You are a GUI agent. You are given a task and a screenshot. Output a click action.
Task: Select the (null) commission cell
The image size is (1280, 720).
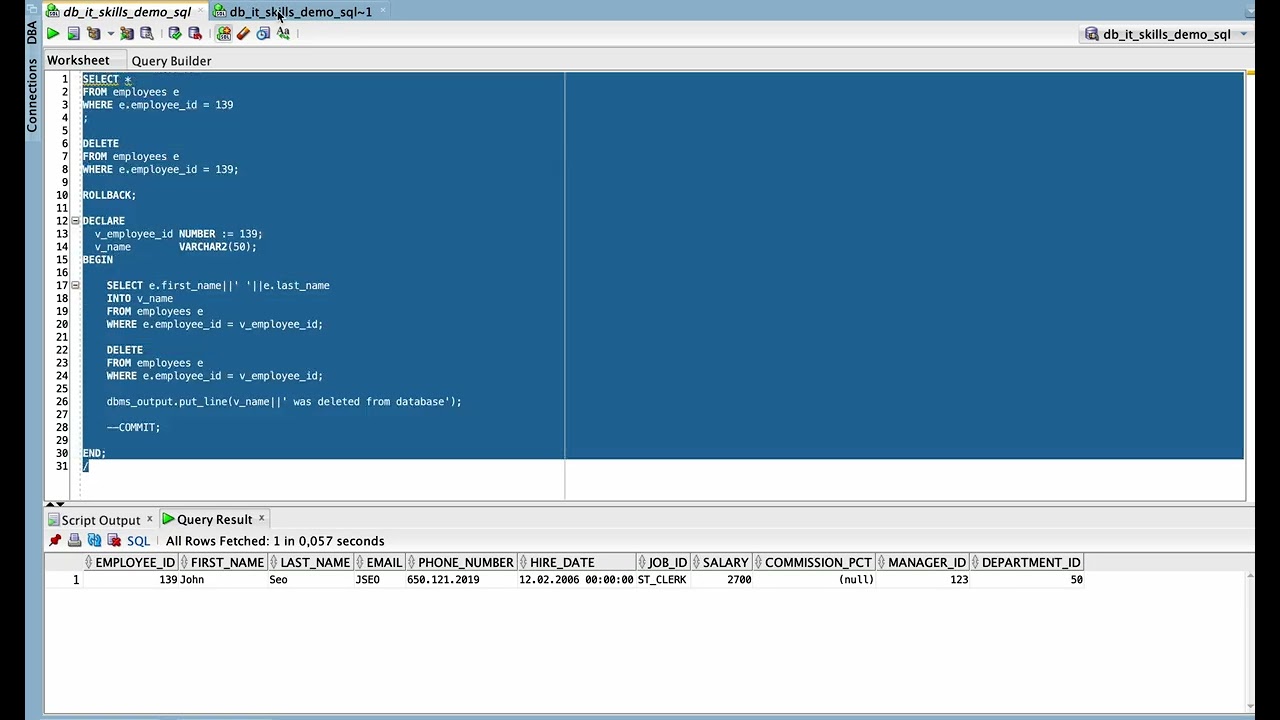pyautogui.click(x=815, y=580)
